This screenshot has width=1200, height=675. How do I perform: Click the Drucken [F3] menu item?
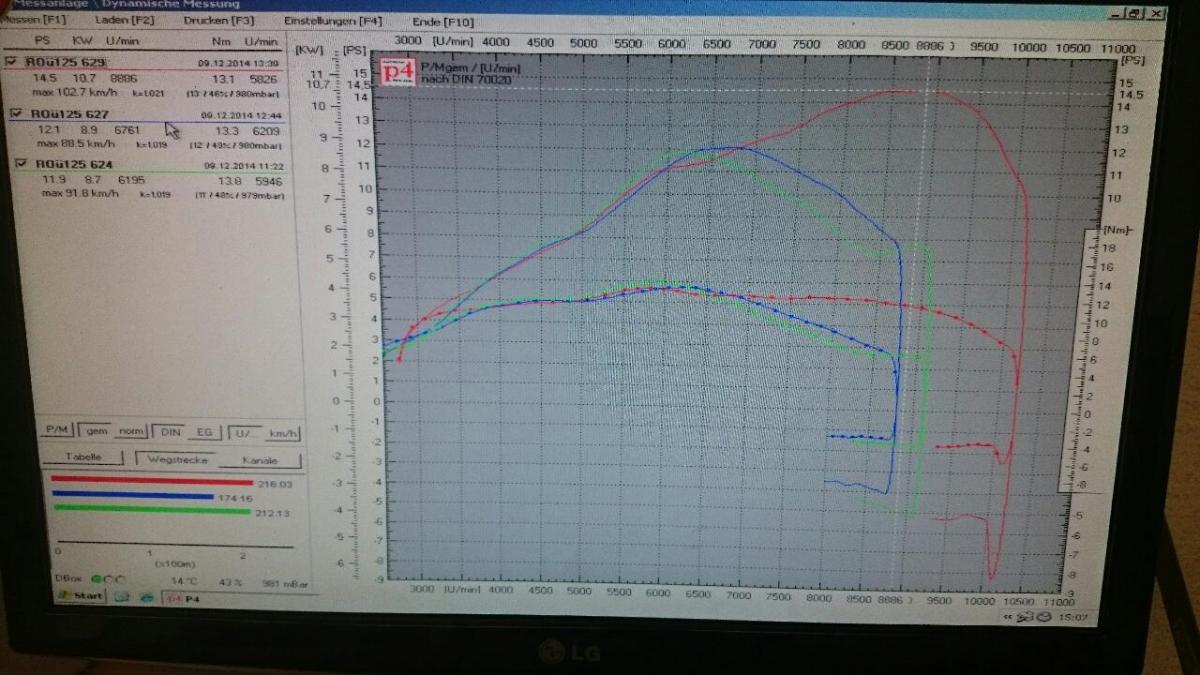click(x=218, y=20)
